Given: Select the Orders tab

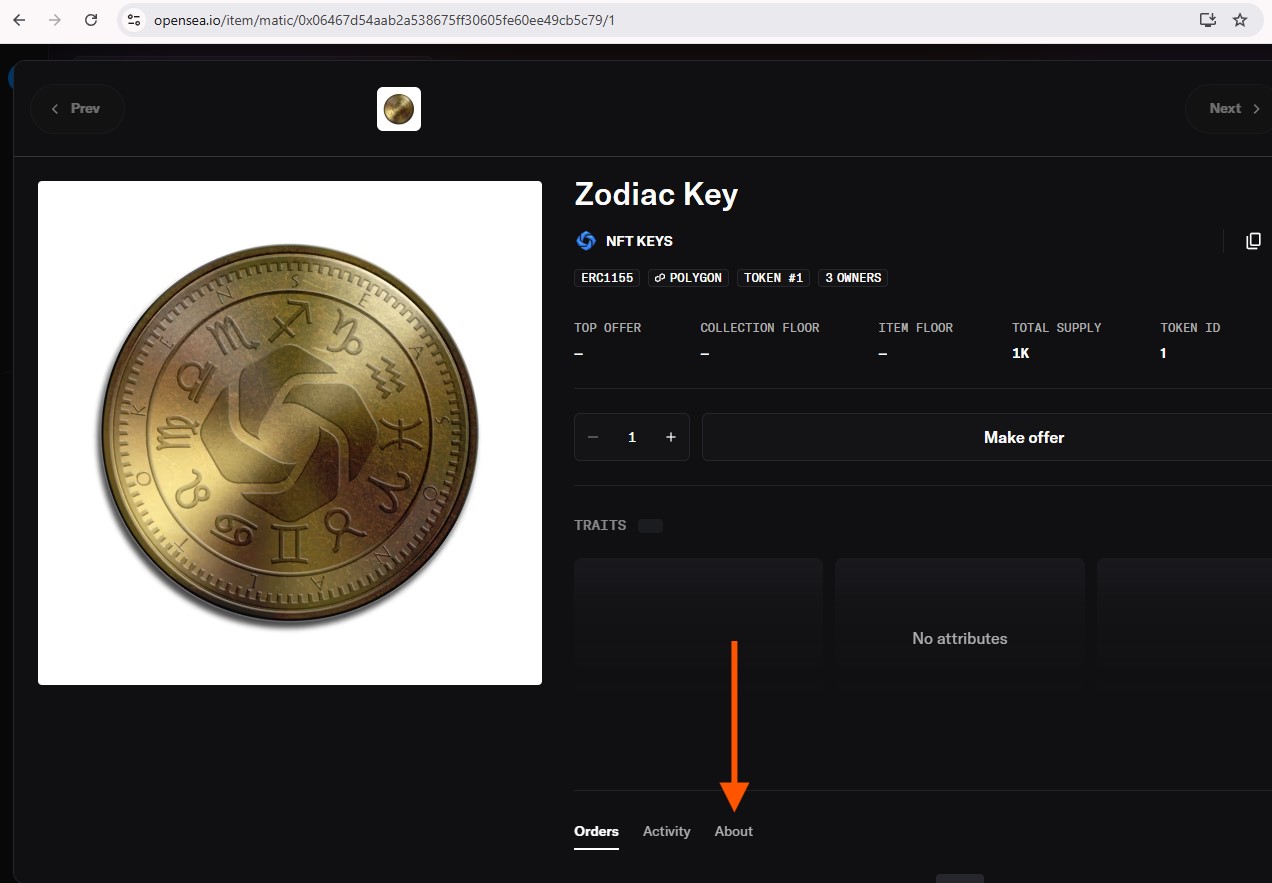Looking at the screenshot, I should 596,832.
